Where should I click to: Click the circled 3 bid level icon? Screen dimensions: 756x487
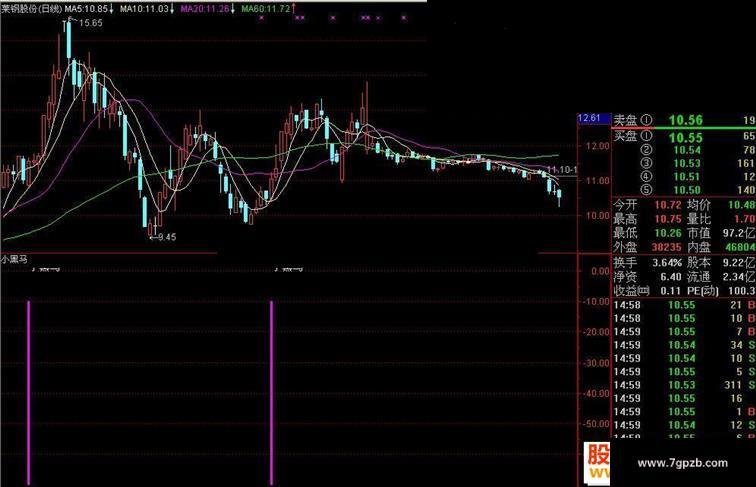[647, 163]
